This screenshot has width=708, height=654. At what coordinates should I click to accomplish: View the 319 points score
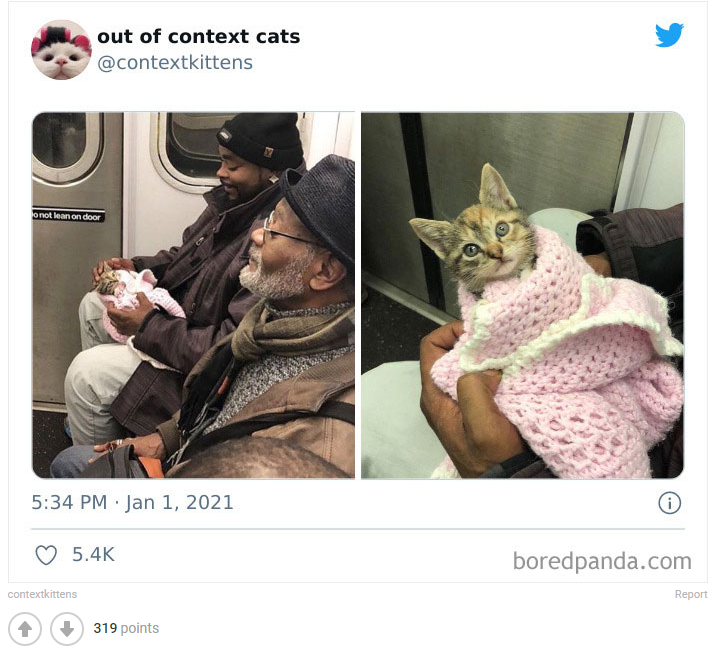(x=126, y=628)
